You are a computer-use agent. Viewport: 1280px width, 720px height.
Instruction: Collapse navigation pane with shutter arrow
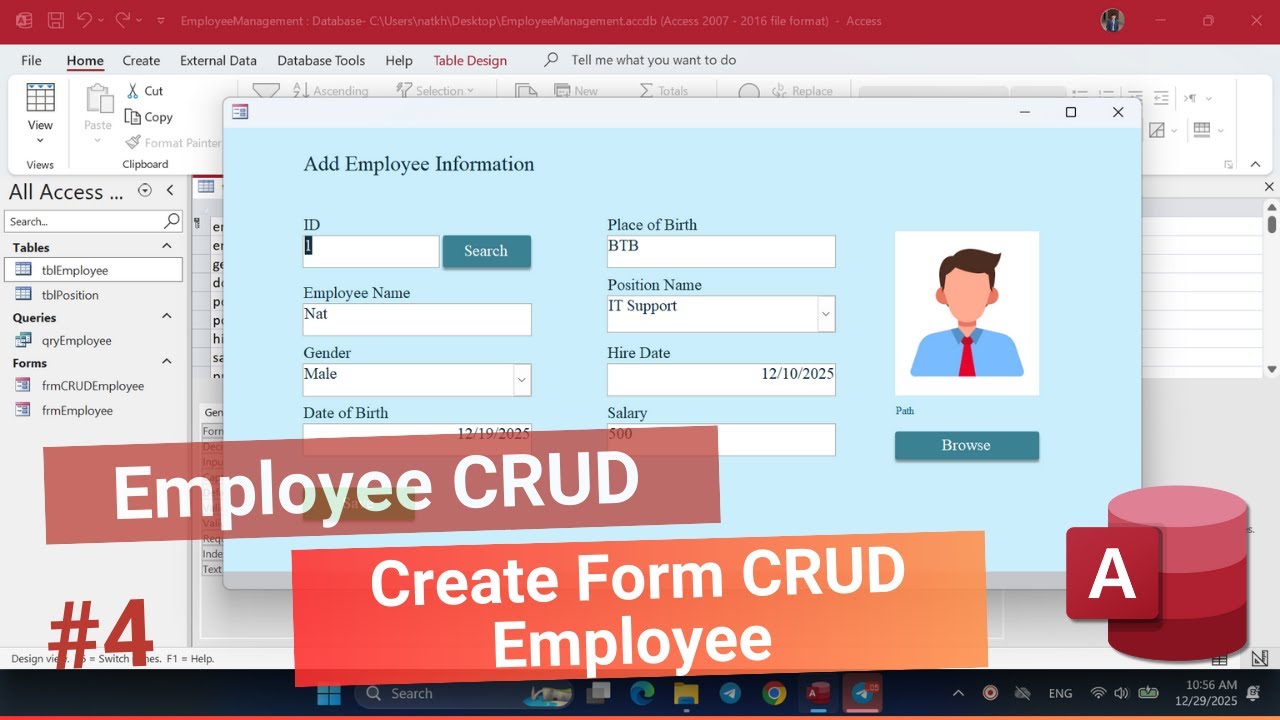[170, 191]
